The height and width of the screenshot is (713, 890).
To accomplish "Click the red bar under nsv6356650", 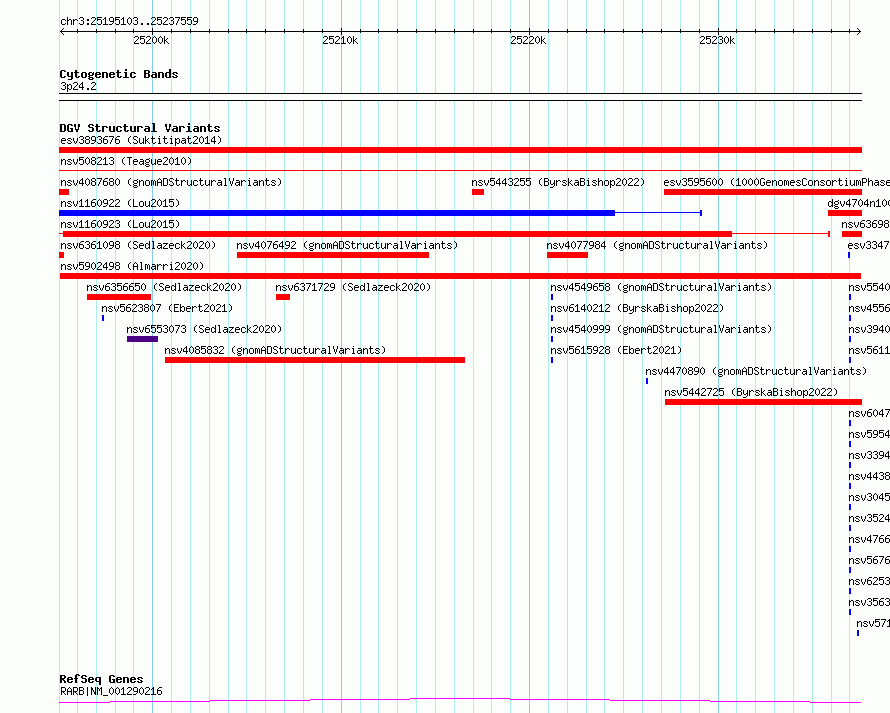I will click(x=119, y=297).
